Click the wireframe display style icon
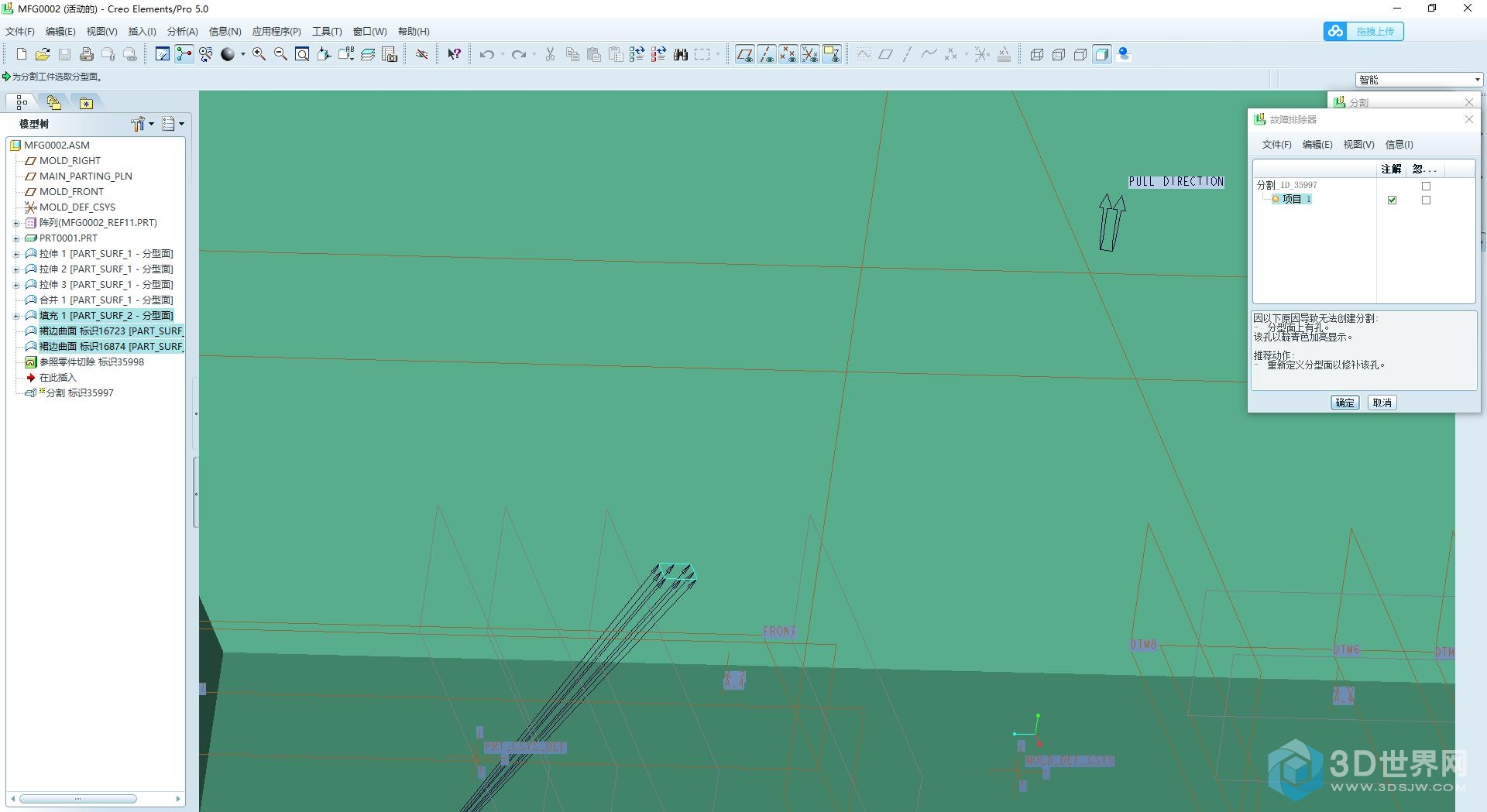 click(x=1037, y=54)
